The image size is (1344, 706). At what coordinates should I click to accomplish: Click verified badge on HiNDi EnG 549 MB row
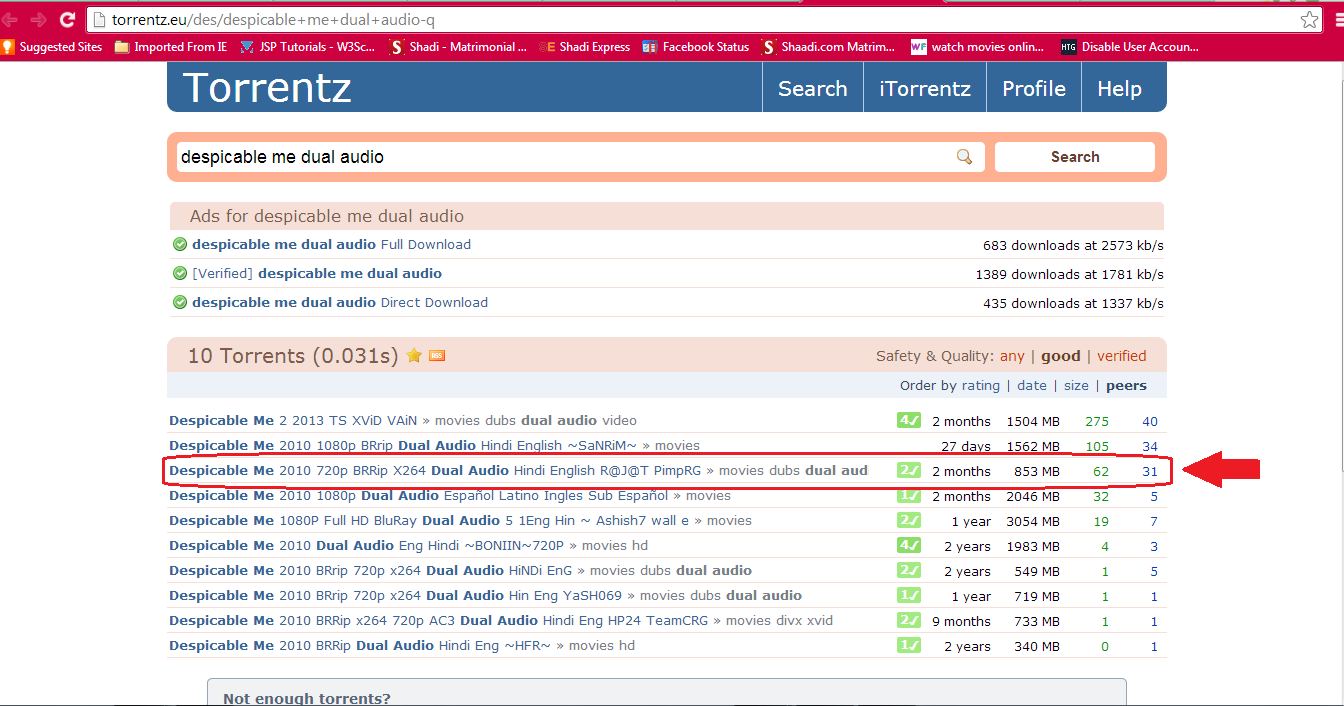[909, 570]
